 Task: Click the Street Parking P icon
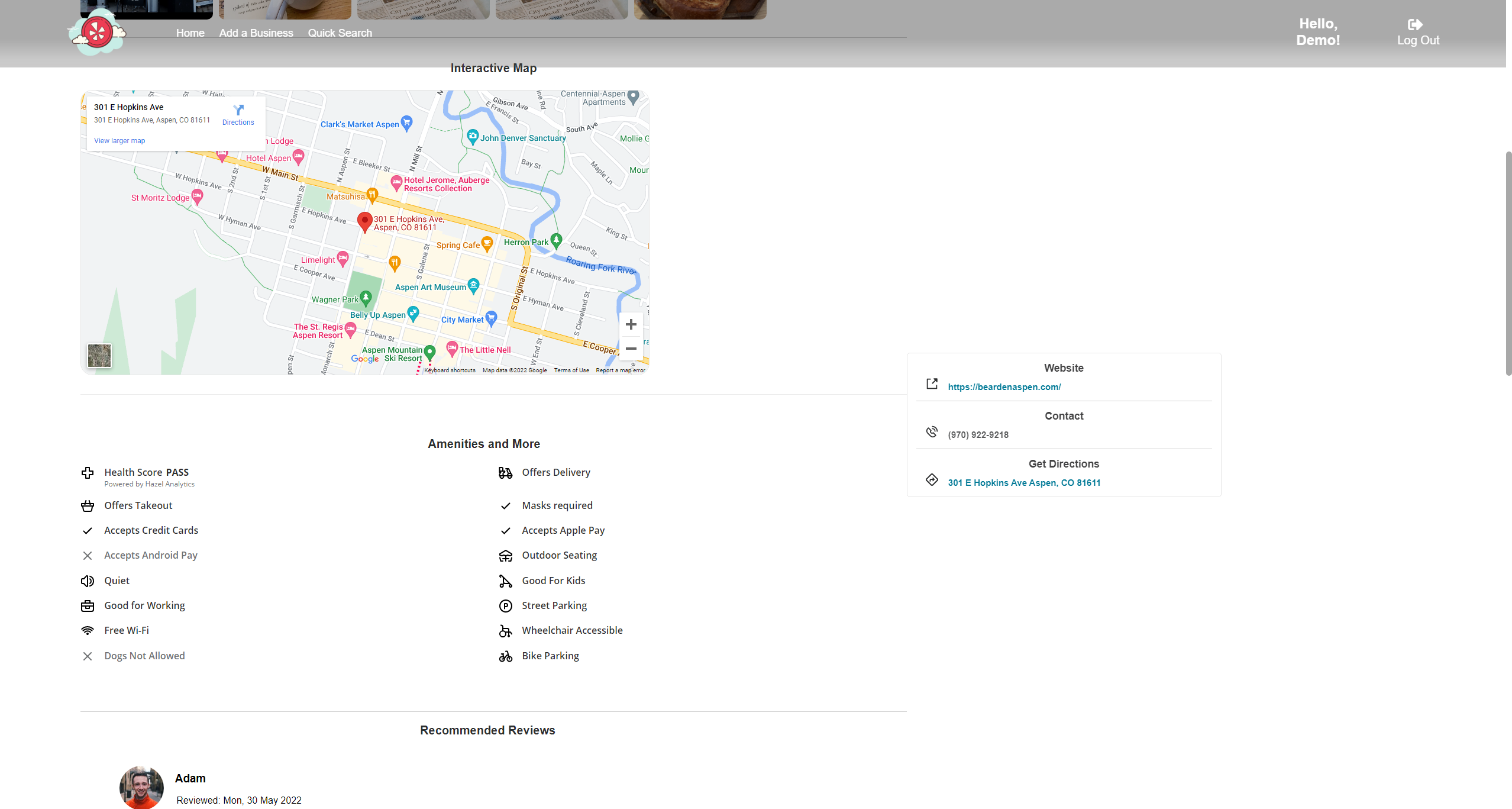coord(505,606)
